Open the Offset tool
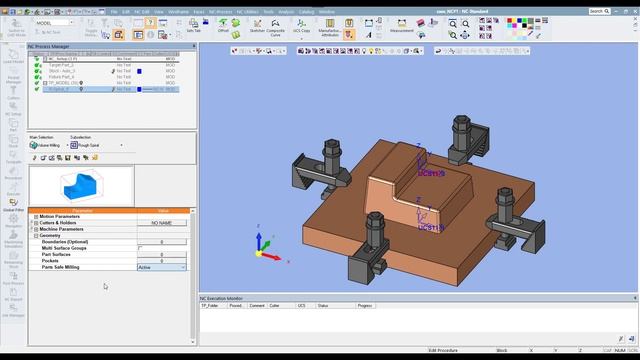Viewport: 640px width, 360px height. pos(223,25)
